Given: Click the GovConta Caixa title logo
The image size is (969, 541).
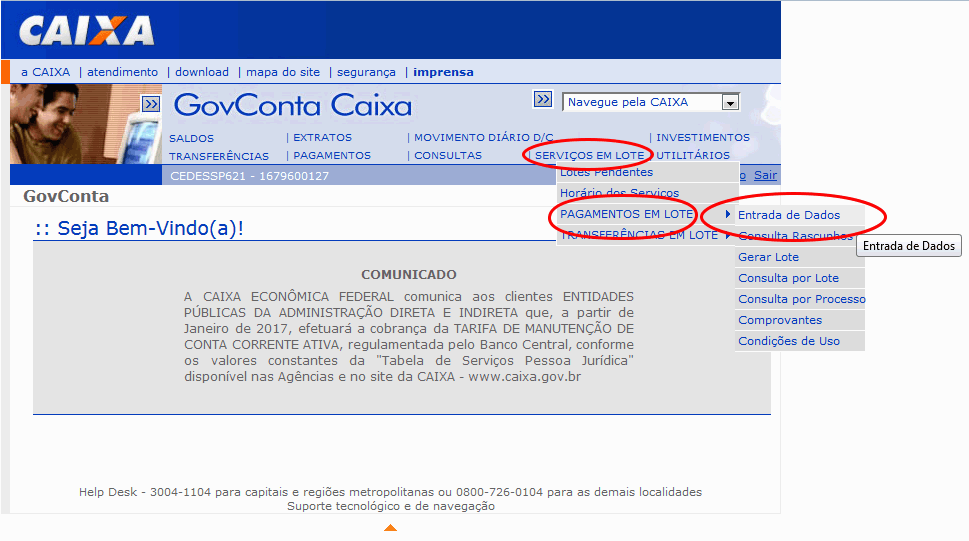Looking at the screenshot, I should [293, 105].
